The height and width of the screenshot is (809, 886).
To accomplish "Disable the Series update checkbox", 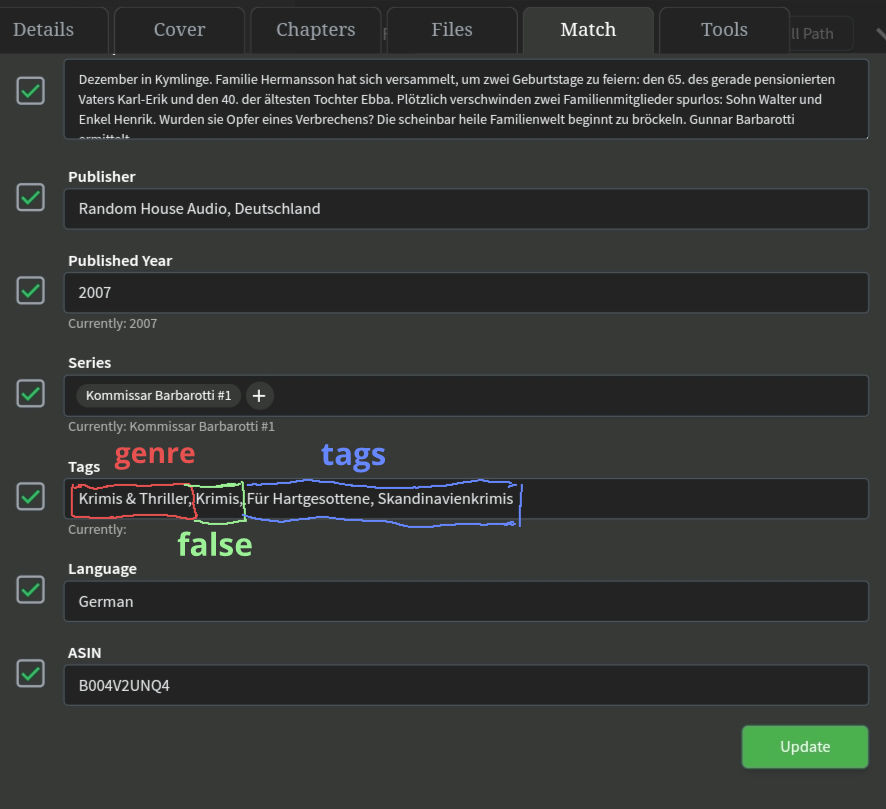I will (x=30, y=393).
